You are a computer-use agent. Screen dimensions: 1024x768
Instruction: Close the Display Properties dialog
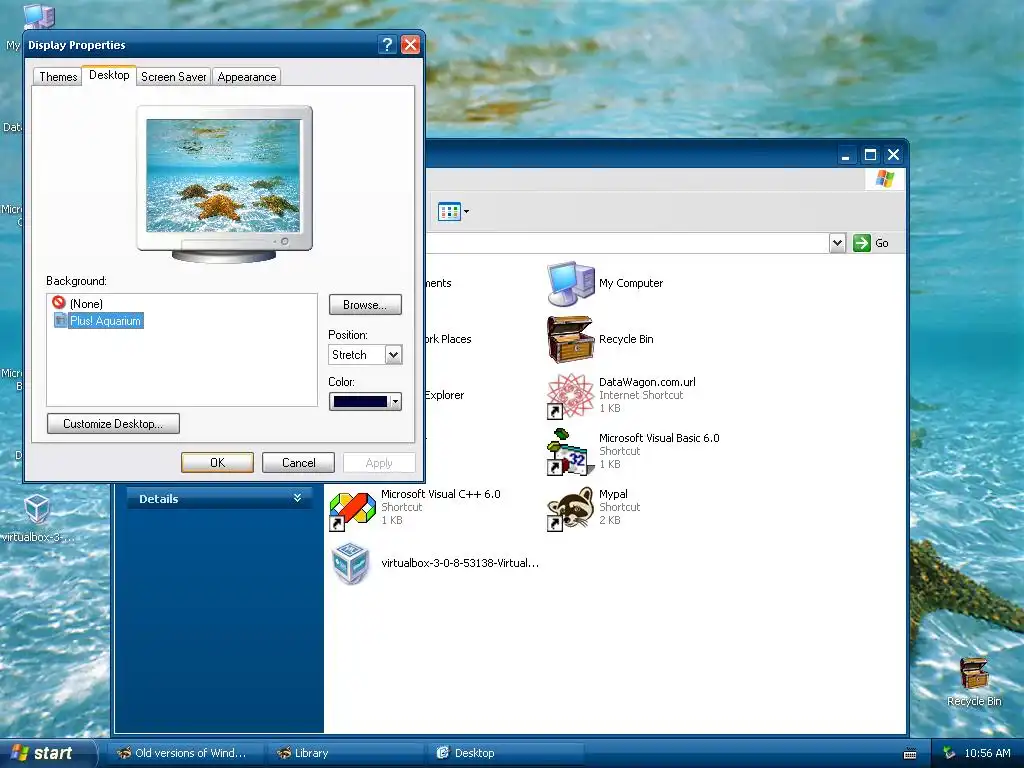tap(410, 44)
